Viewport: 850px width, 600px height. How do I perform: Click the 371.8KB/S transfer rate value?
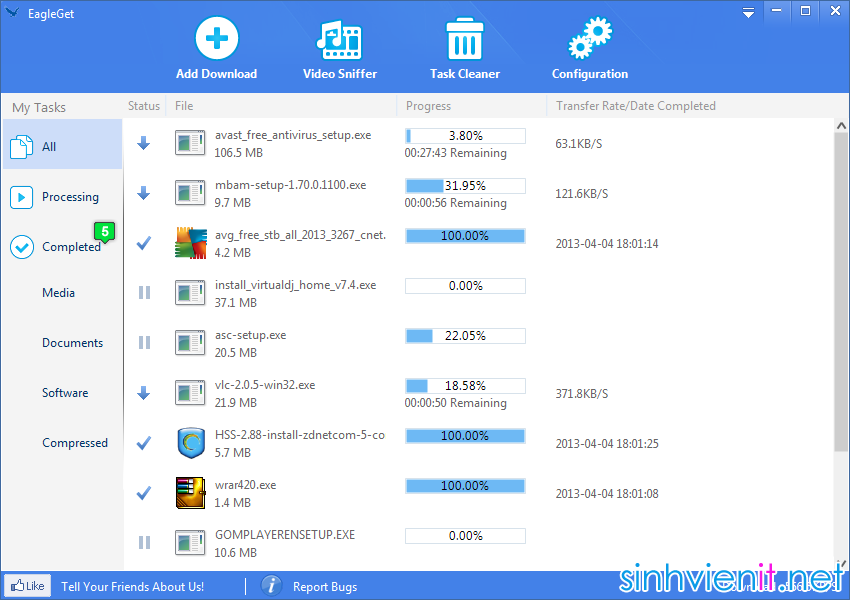click(x=582, y=393)
